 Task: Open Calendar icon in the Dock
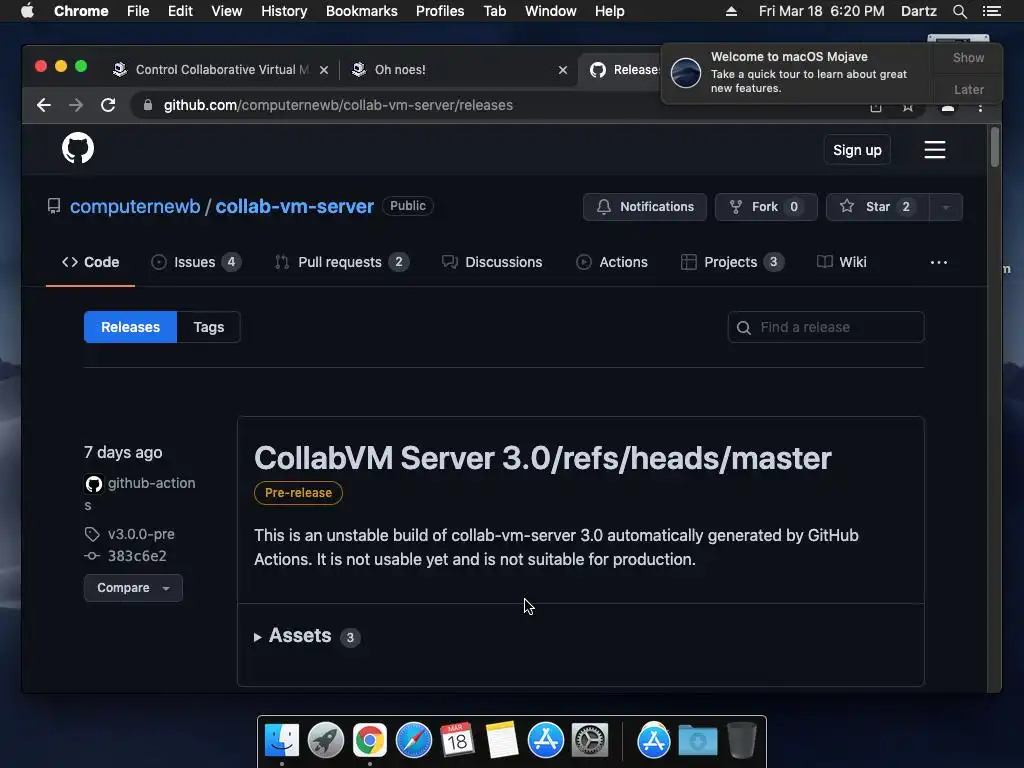click(457, 740)
